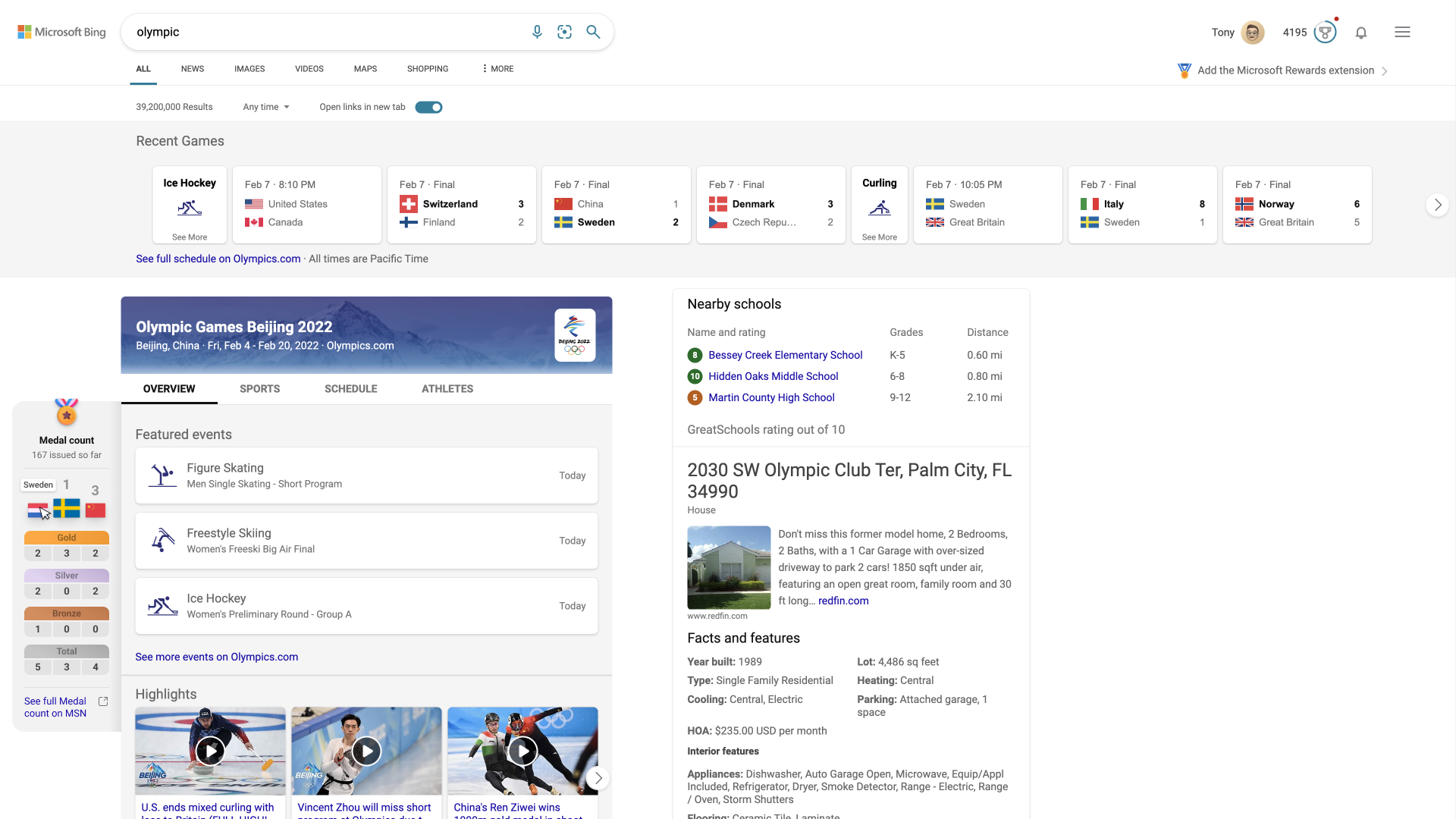Expand the Any time filter dropdown
1456x819 pixels.
pyautogui.click(x=266, y=107)
